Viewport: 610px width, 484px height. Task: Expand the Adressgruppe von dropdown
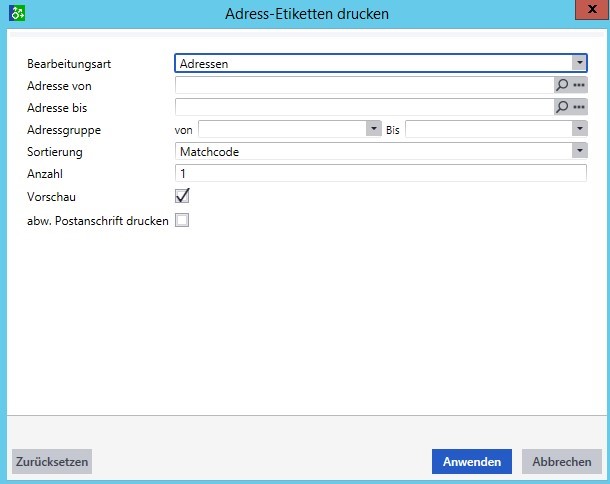point(374,129)
